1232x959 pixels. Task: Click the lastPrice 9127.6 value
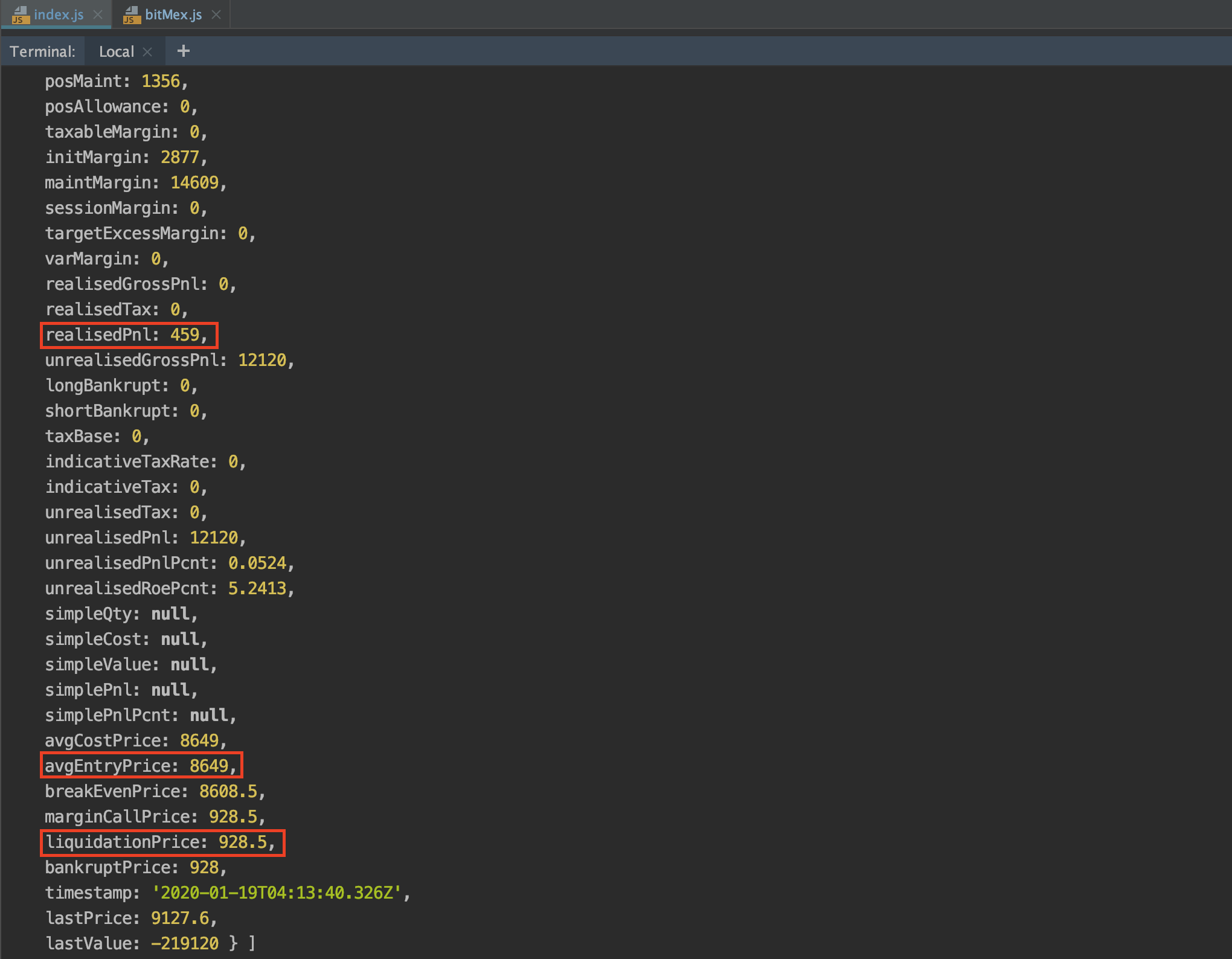point(180,918)
